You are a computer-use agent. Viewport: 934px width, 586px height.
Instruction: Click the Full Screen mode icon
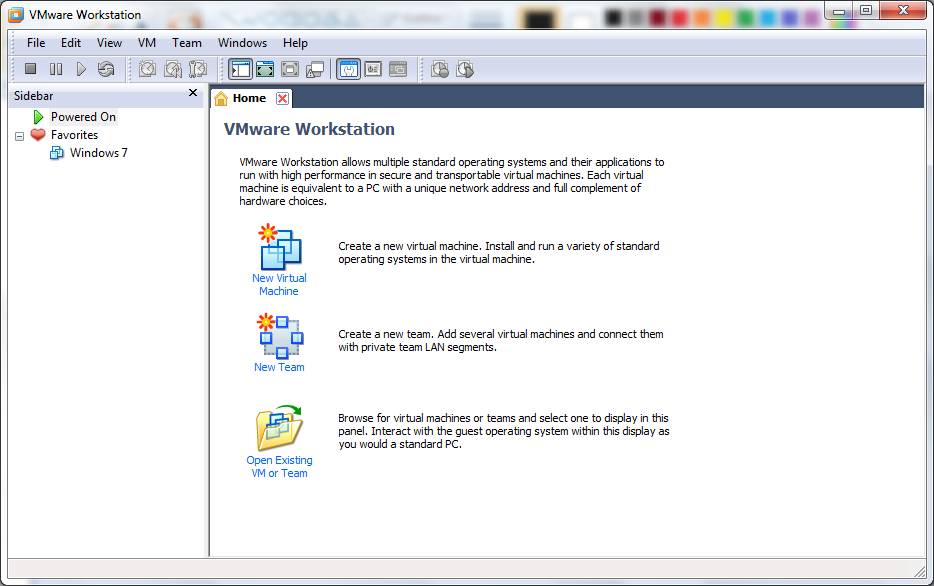pos(265,70)
